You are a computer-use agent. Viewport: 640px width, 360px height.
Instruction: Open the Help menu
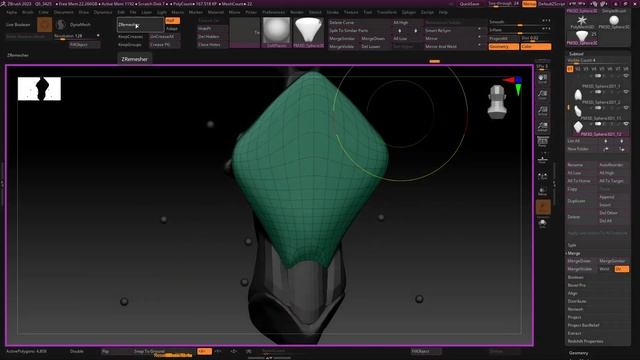(443, 12)
